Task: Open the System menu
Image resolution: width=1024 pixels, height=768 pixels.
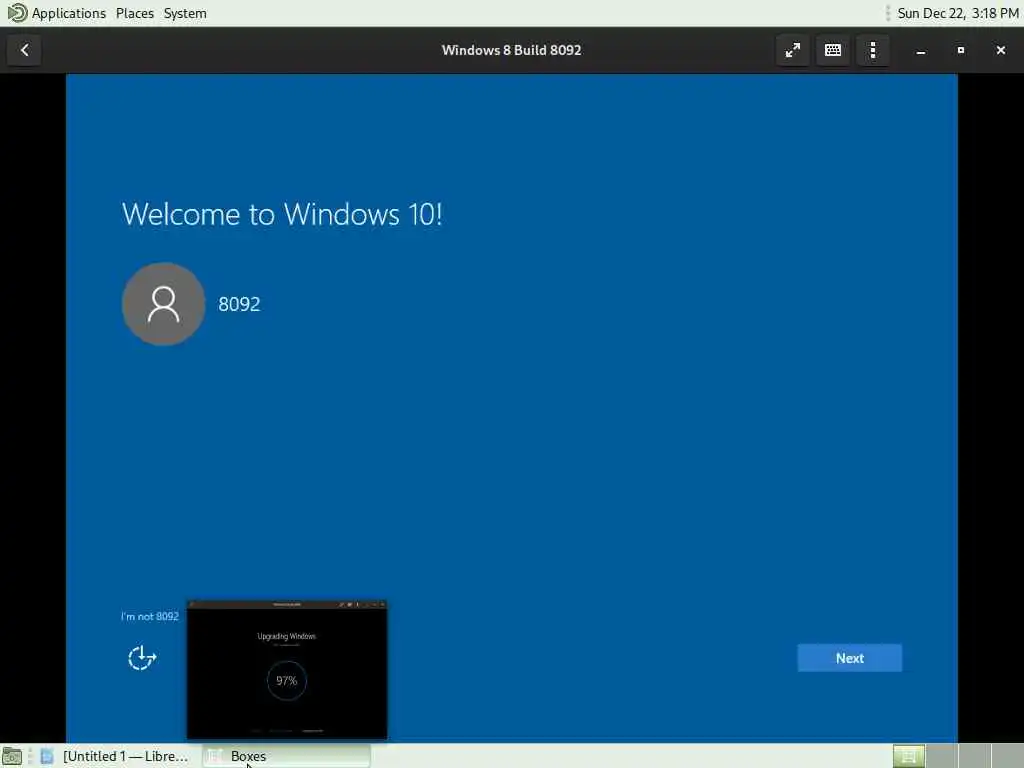Action: pyautogui.click(x=185, y=13)
